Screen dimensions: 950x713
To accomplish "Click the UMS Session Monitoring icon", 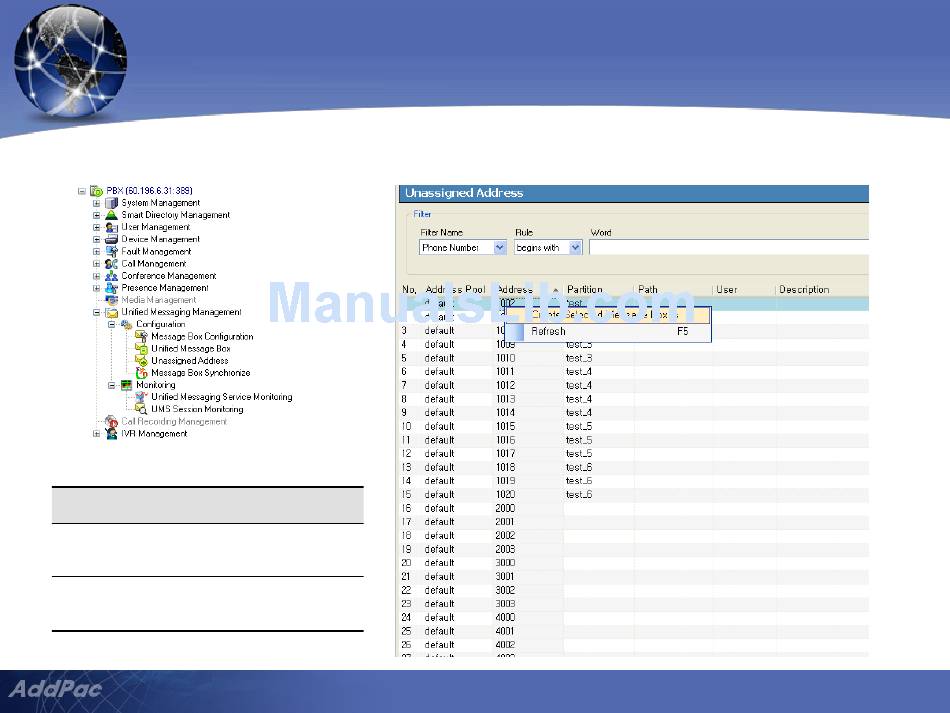I will [142, 409].
